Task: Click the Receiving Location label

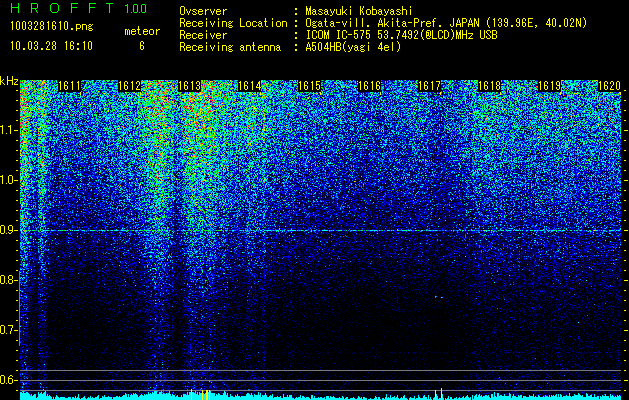Action: 233,23
